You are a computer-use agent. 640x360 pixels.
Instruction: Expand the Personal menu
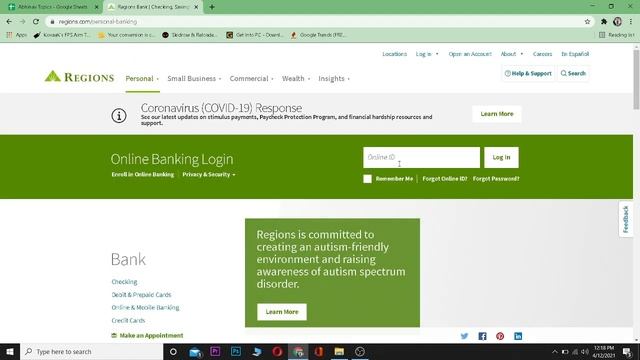coord(142,78)
